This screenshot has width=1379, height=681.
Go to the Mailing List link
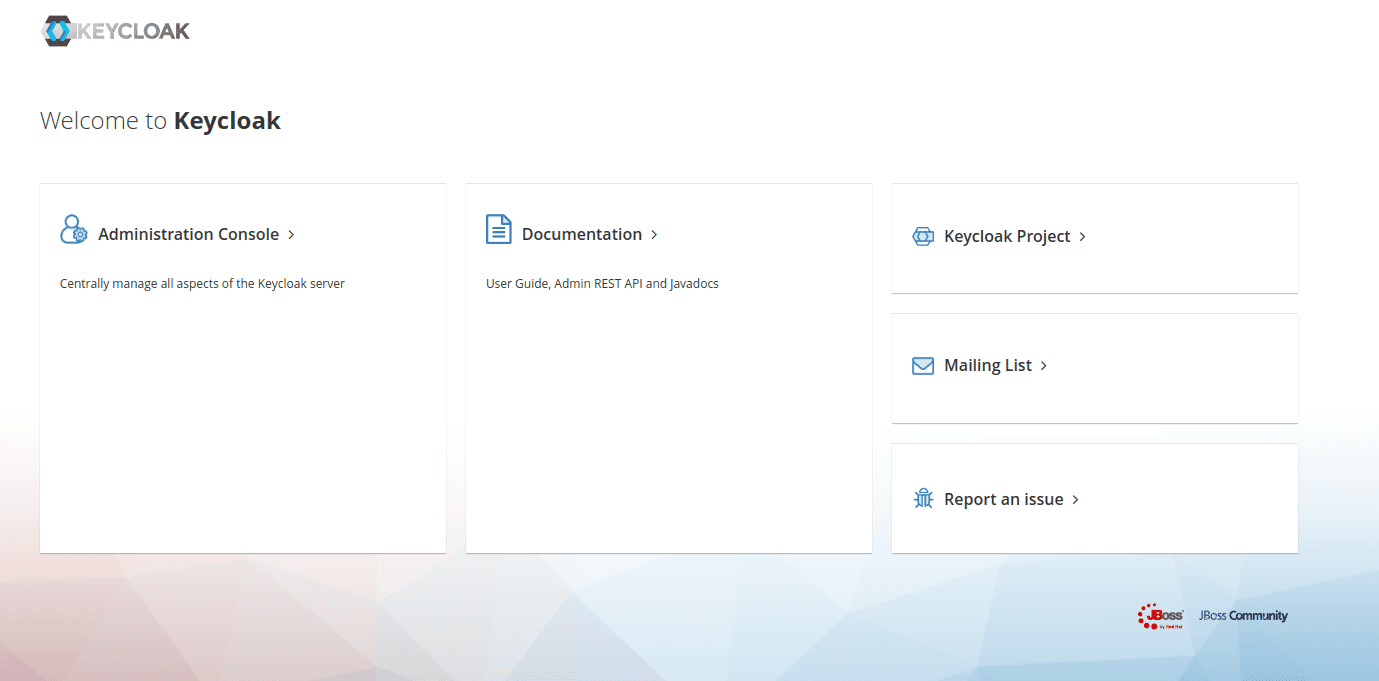987,366
